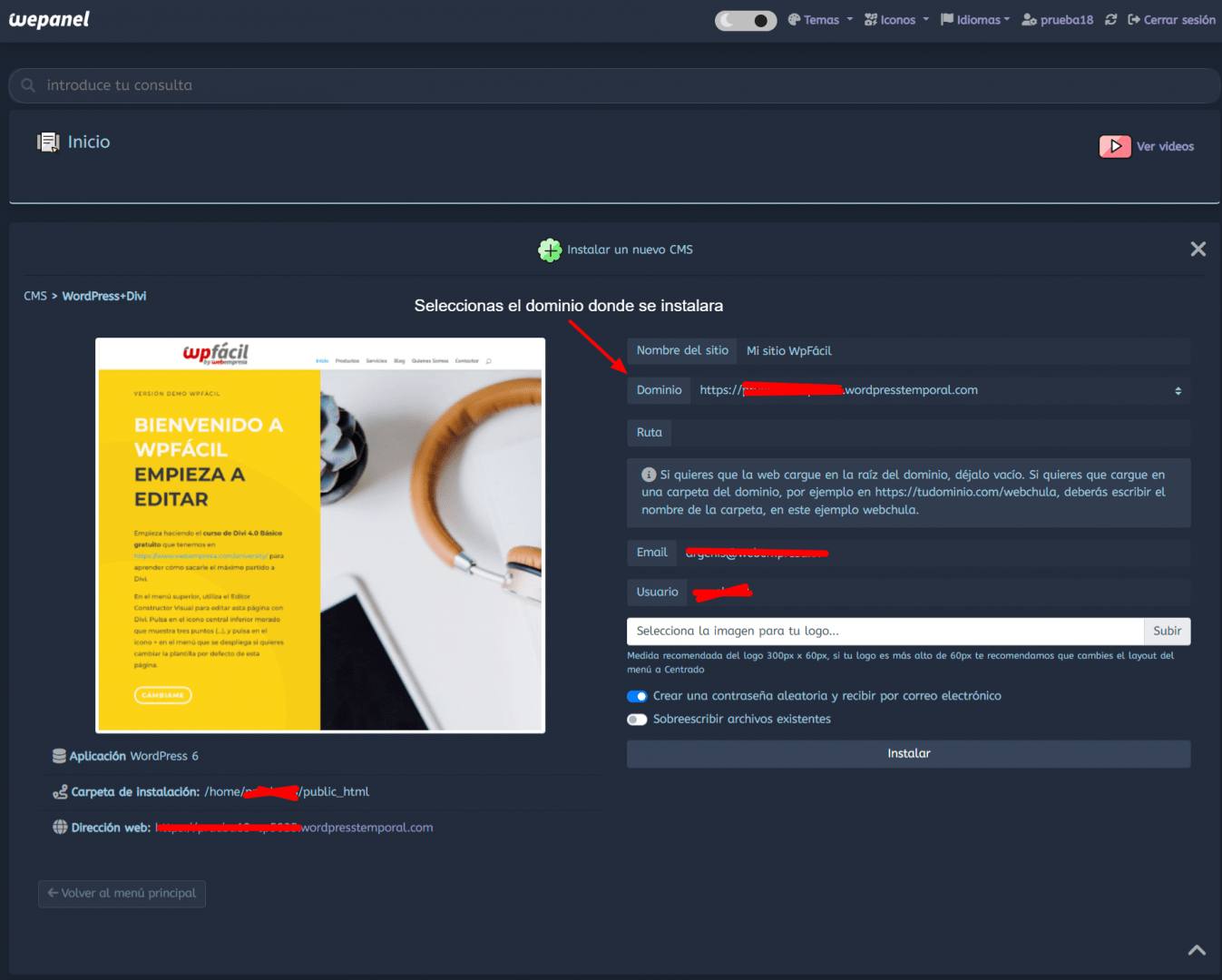Click the 'Instalar un nuevo CMS' title
The width and height of the screenshot is (1222, 980).
pos(630,250)
